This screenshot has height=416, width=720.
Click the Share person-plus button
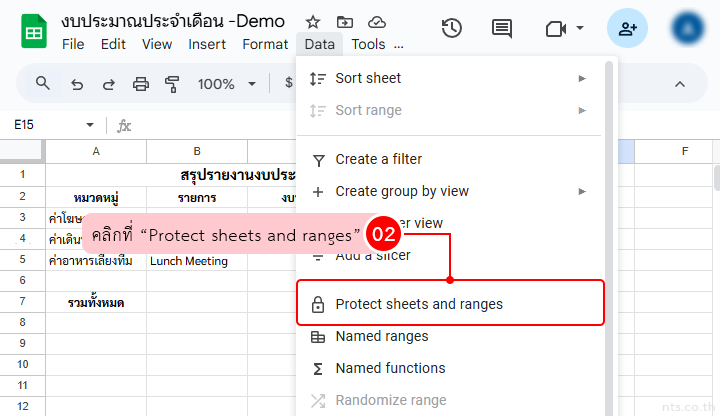[627, 28]
